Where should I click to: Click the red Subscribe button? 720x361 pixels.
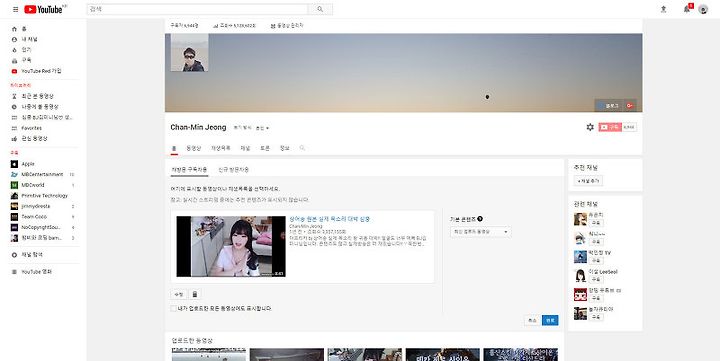[x=610, y=127]
